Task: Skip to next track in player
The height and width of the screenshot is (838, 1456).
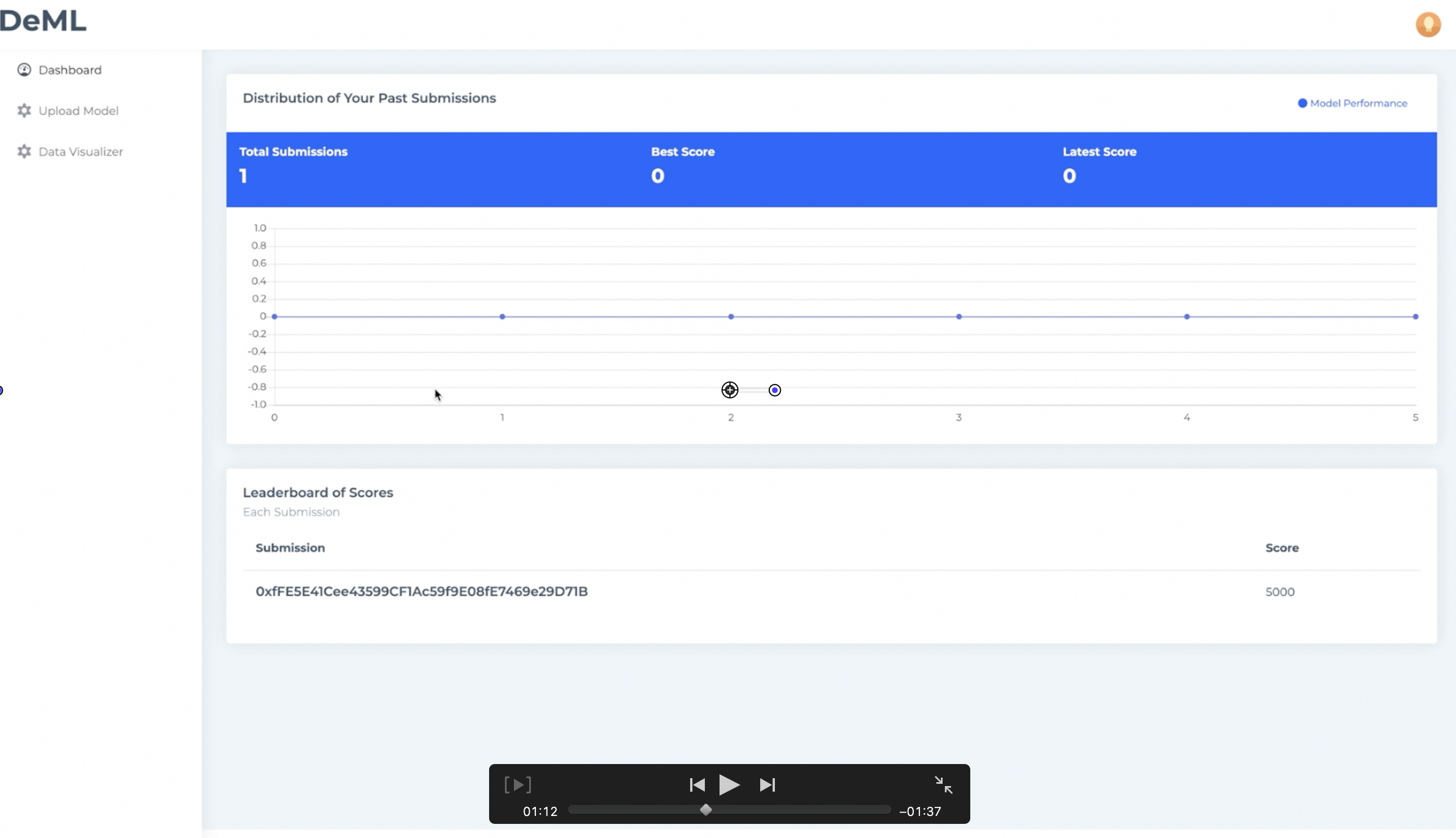Action: [x=767, y=784]
